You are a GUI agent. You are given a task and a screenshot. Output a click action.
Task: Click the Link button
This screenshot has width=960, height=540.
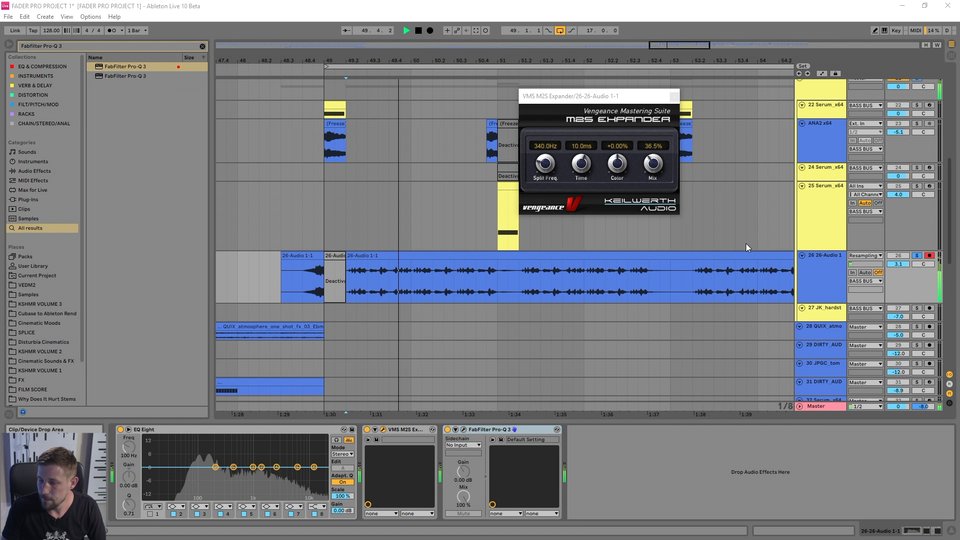click(15, 30)
